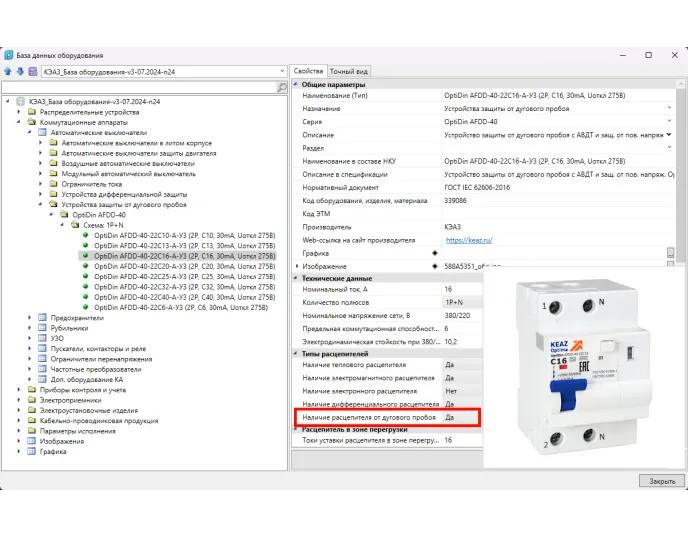Click the database icon next to the down arrow
This screenshot has height=537, width=688.
[33, 72]
